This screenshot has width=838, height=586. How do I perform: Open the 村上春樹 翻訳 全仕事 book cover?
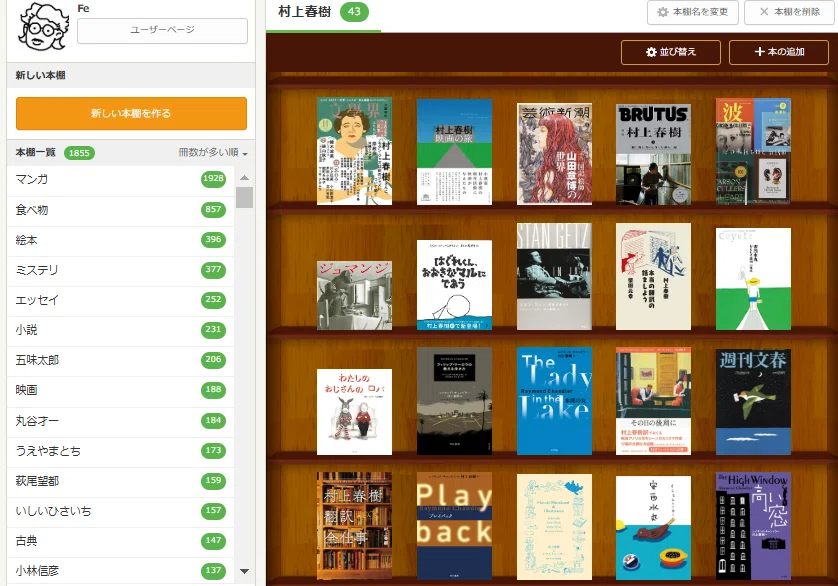(x=354, y=526)
